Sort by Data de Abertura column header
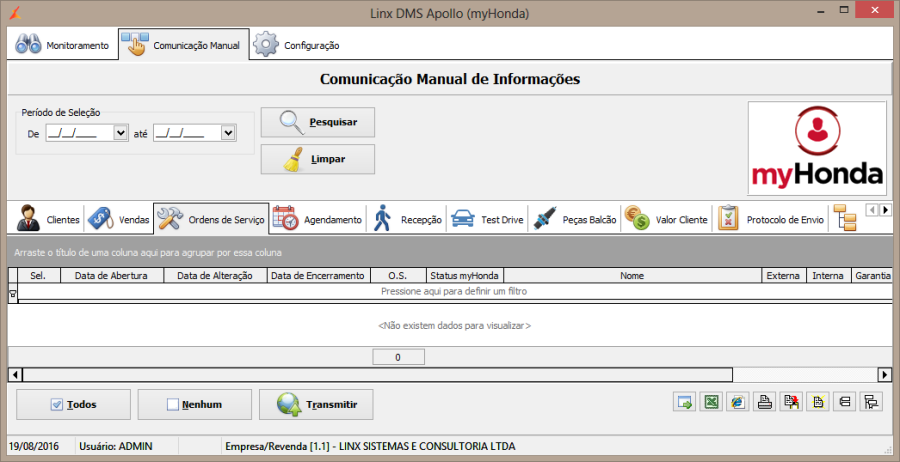 [112, 275]
